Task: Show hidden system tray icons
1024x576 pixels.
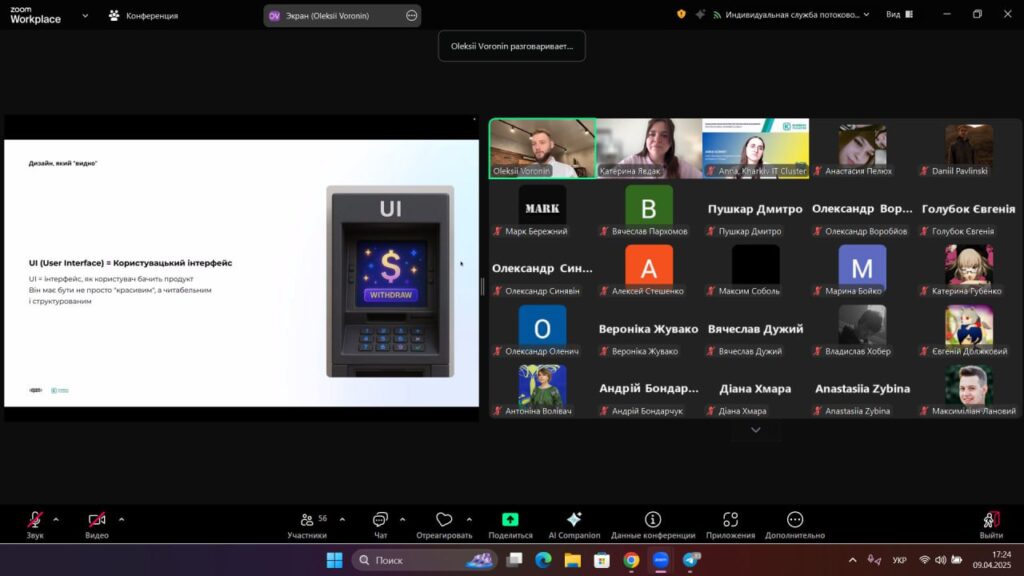Action: [852, 560]
